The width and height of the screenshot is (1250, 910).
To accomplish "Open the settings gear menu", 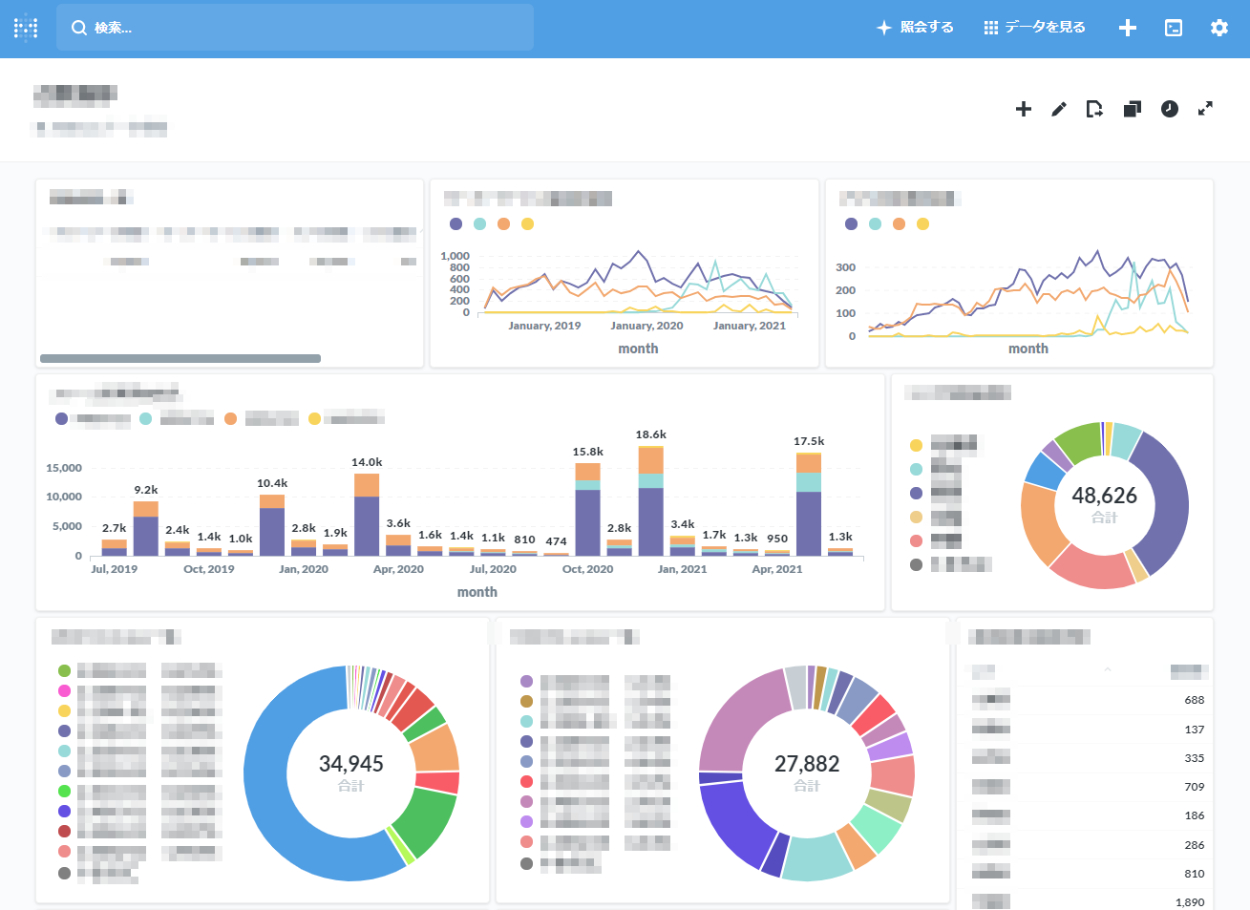I will click(1219, 28).
